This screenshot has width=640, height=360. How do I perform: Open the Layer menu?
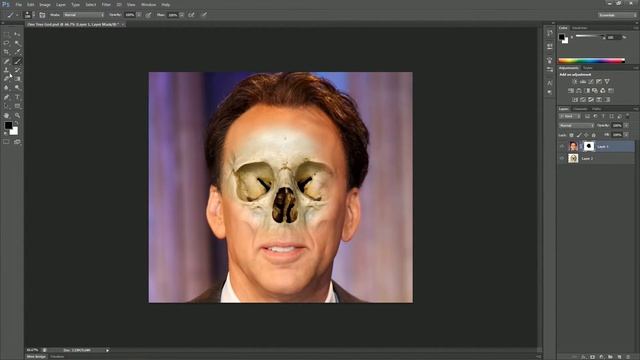(x=60, y=4)
